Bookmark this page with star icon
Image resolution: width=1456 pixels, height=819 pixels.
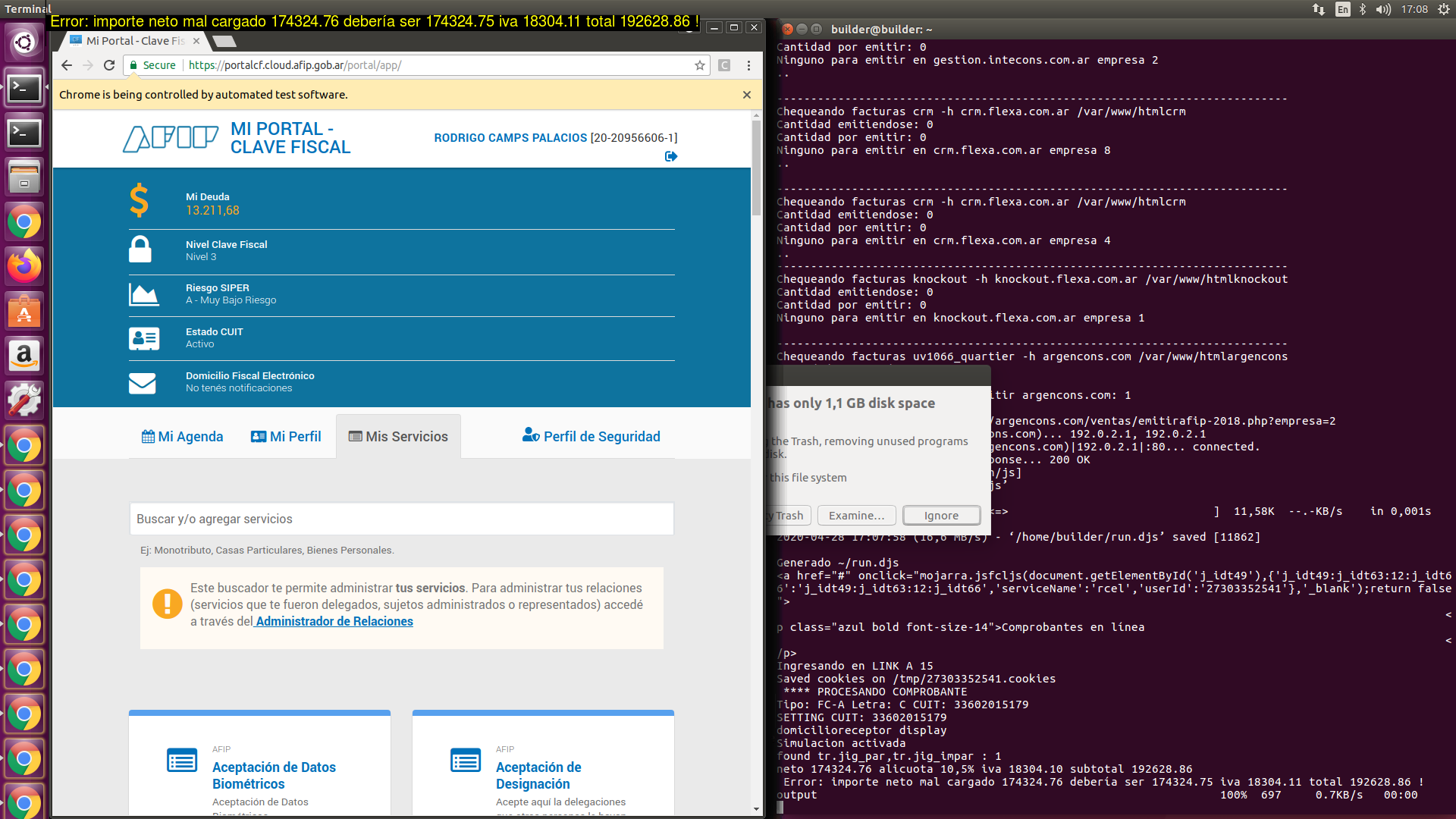point(699,65)
